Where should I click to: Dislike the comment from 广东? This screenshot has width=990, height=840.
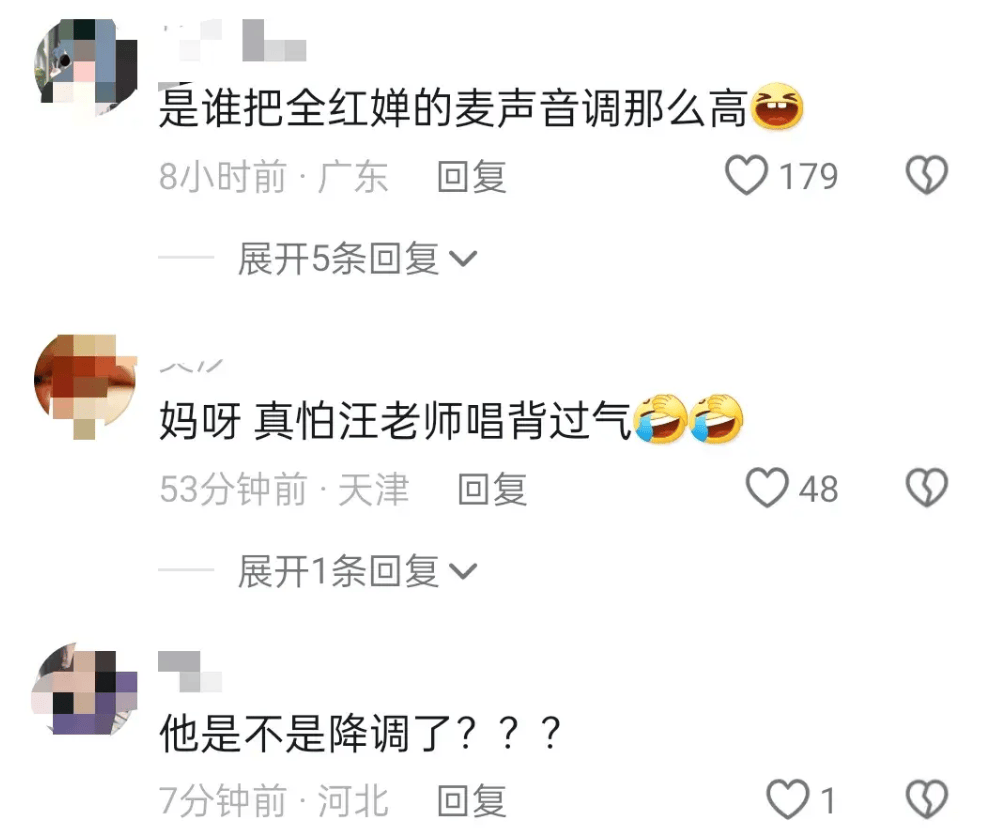click(x=926, y=175)
